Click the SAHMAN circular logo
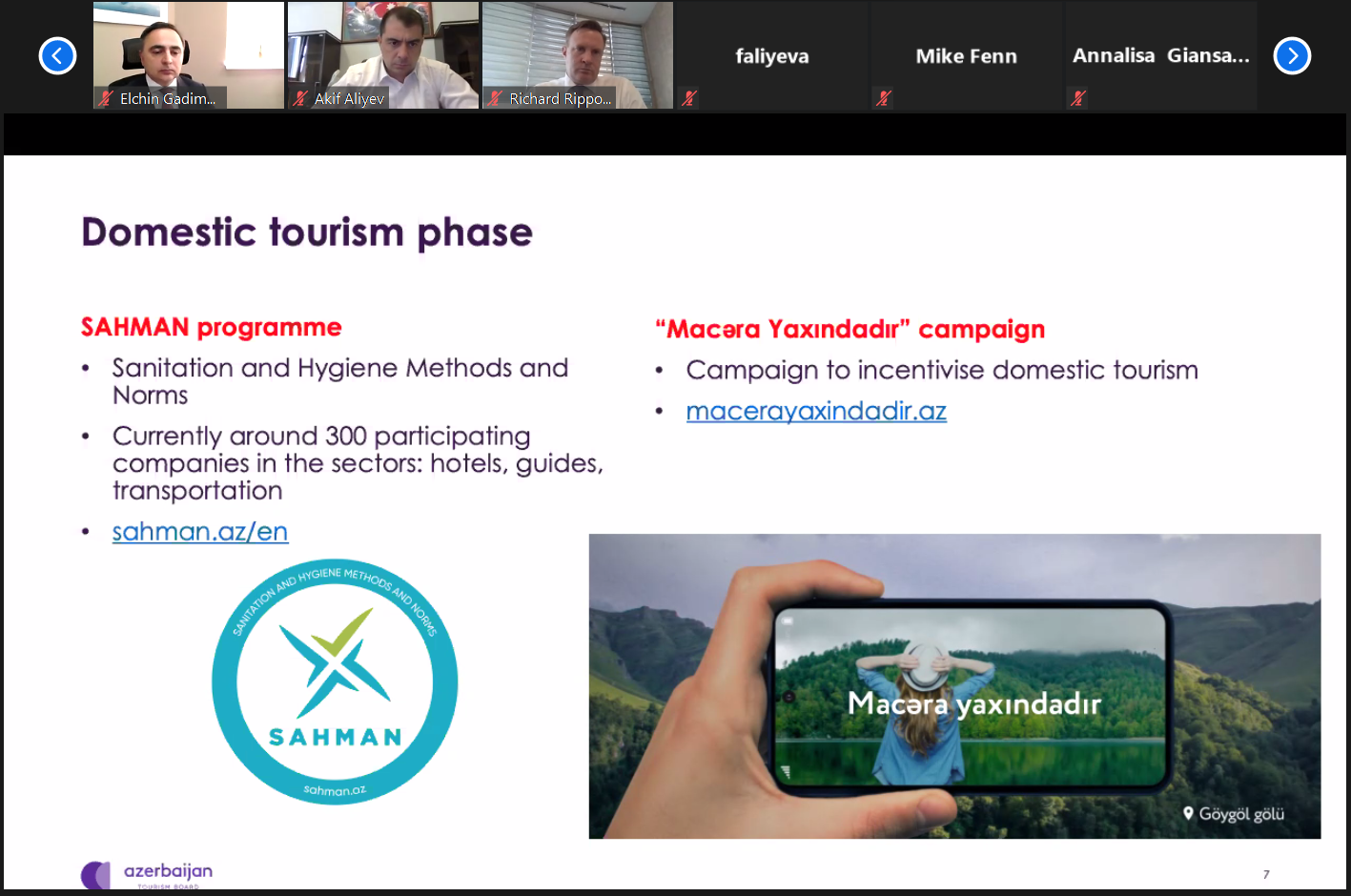The image size is (1351, 896). coord(335,682)
